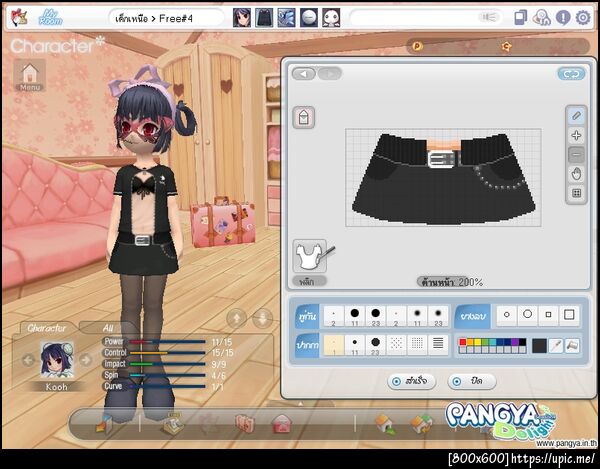
Task: Click the flip view link icon
Action: (571, 74)
